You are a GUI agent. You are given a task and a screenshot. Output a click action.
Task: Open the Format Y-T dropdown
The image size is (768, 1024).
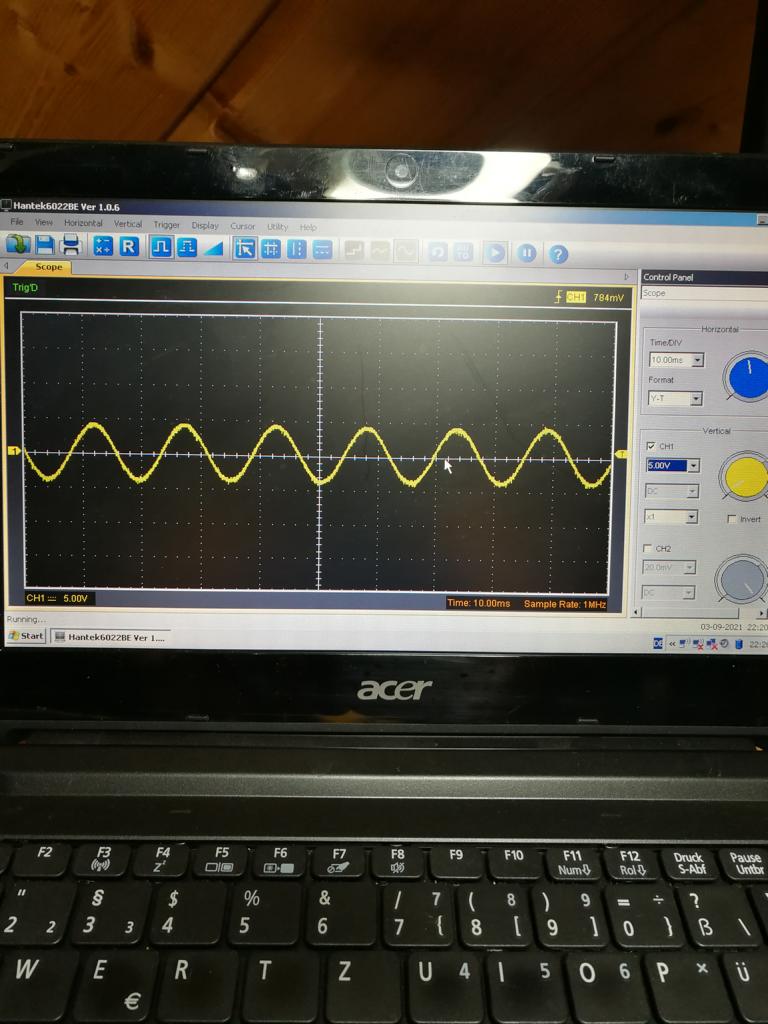[675, 398]
